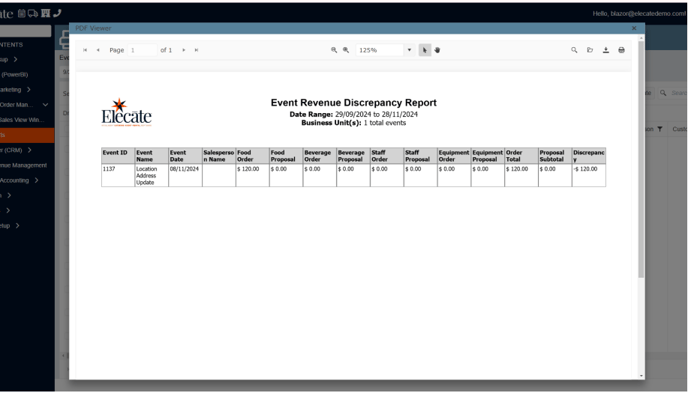Open the 125% zoom level dropdown
The image size is (688, 393).
(x=409, y=50)
